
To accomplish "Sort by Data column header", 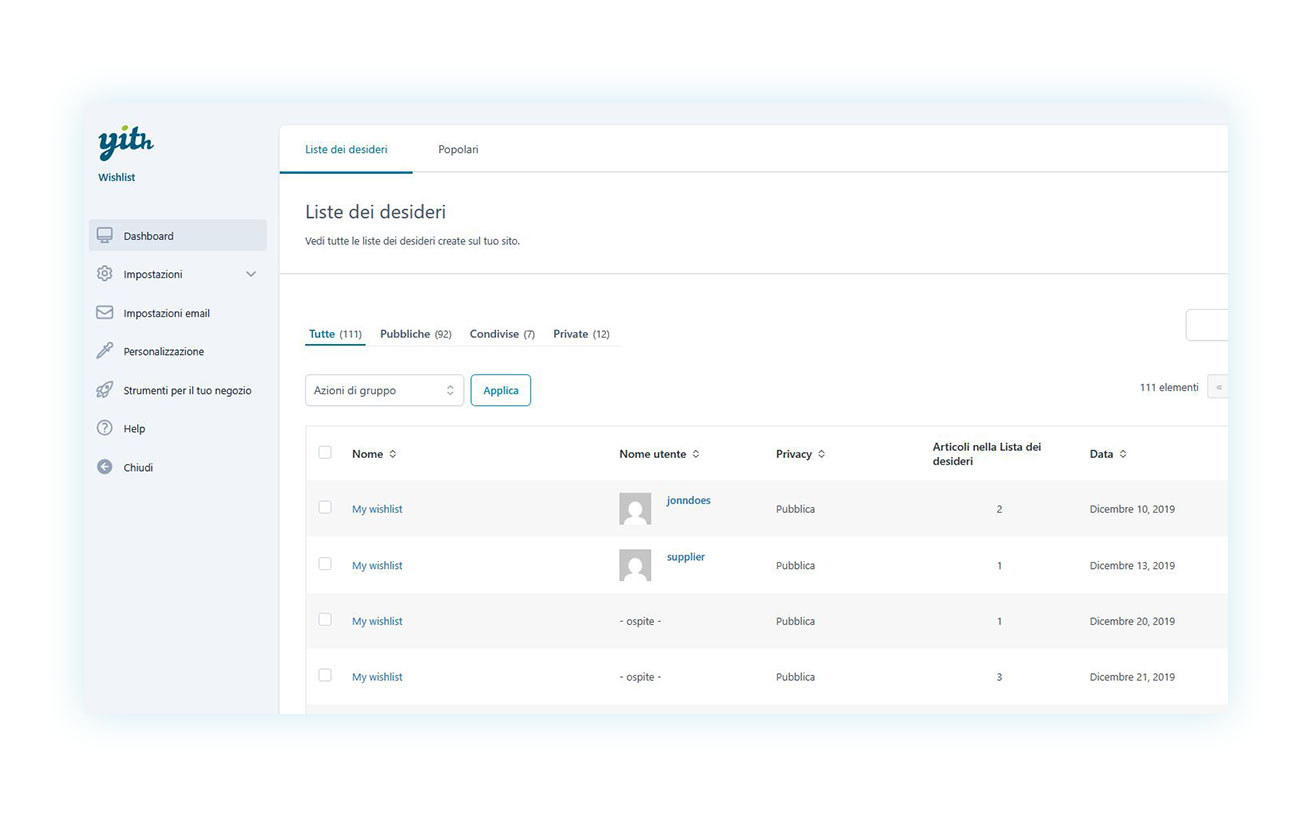I will tap(1101, 454).
